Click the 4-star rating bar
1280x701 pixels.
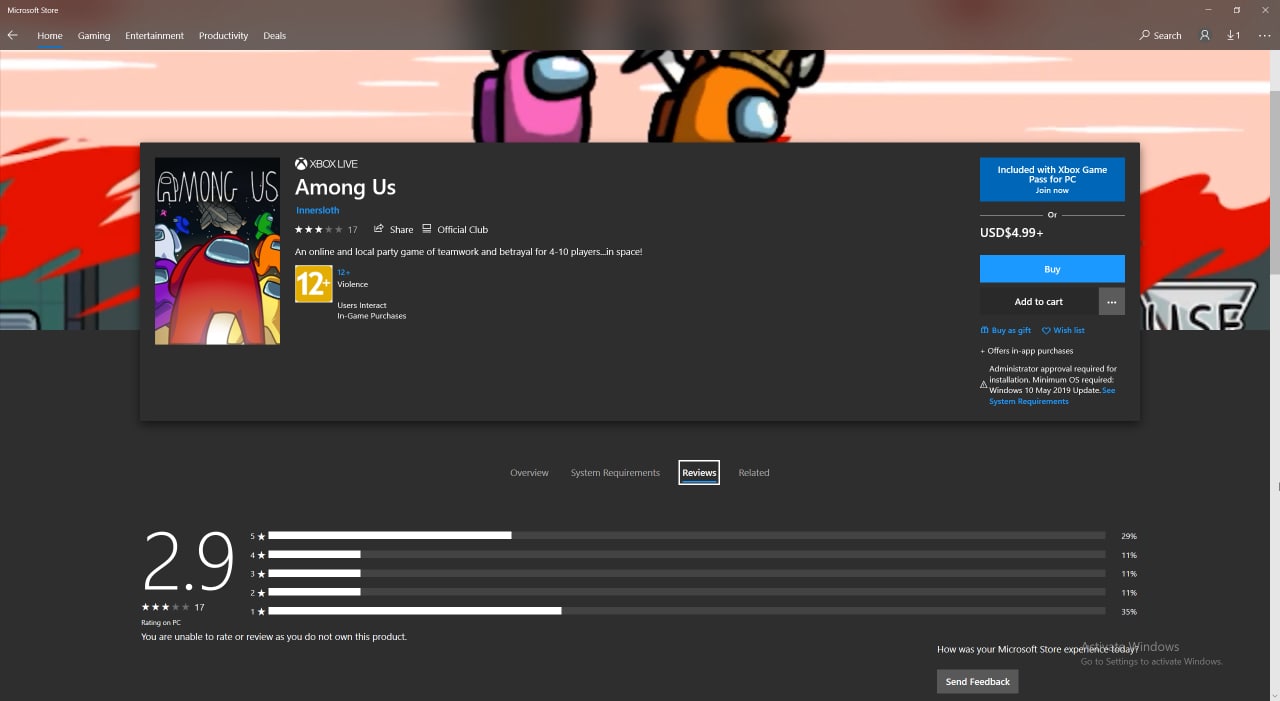click(x=686, y=555)
